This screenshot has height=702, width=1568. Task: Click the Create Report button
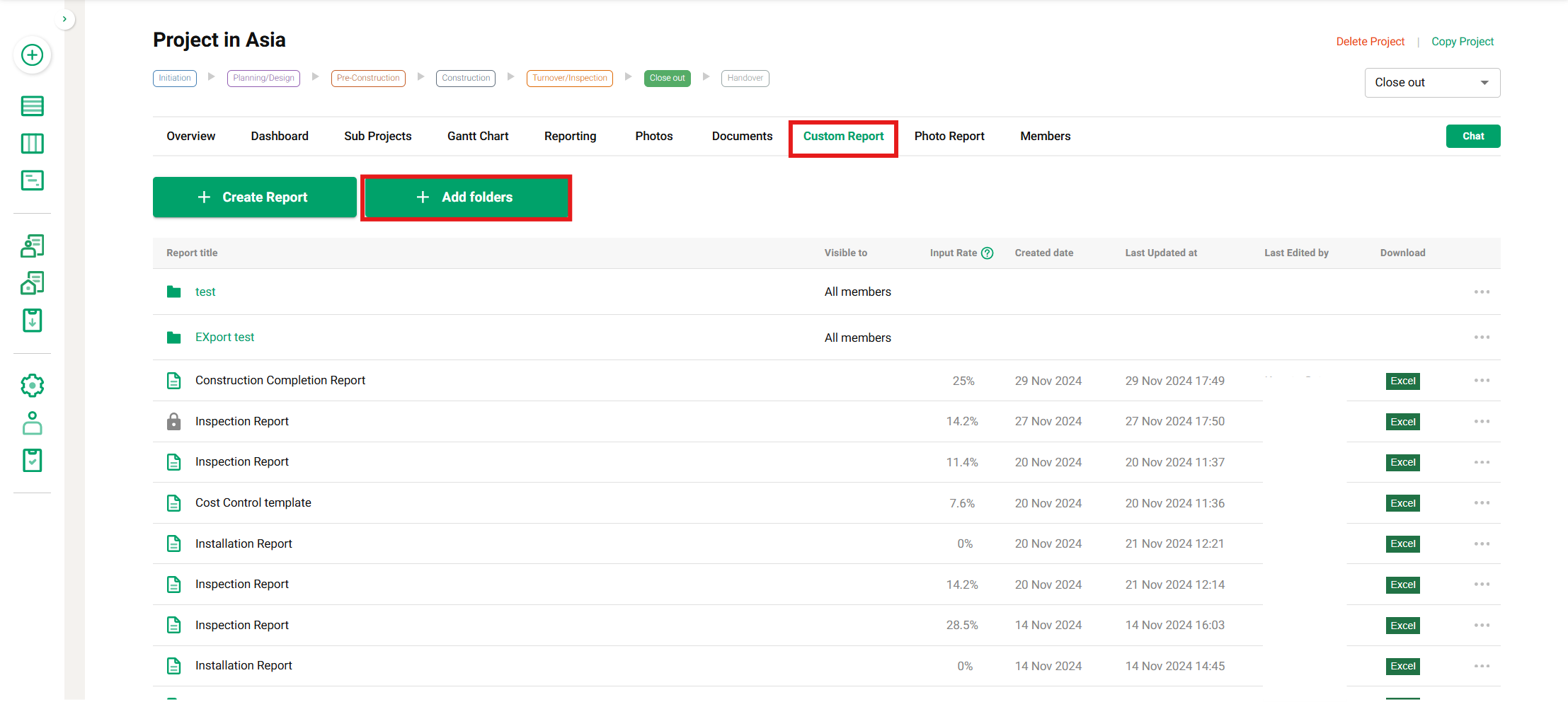click(x=254, y=197)
